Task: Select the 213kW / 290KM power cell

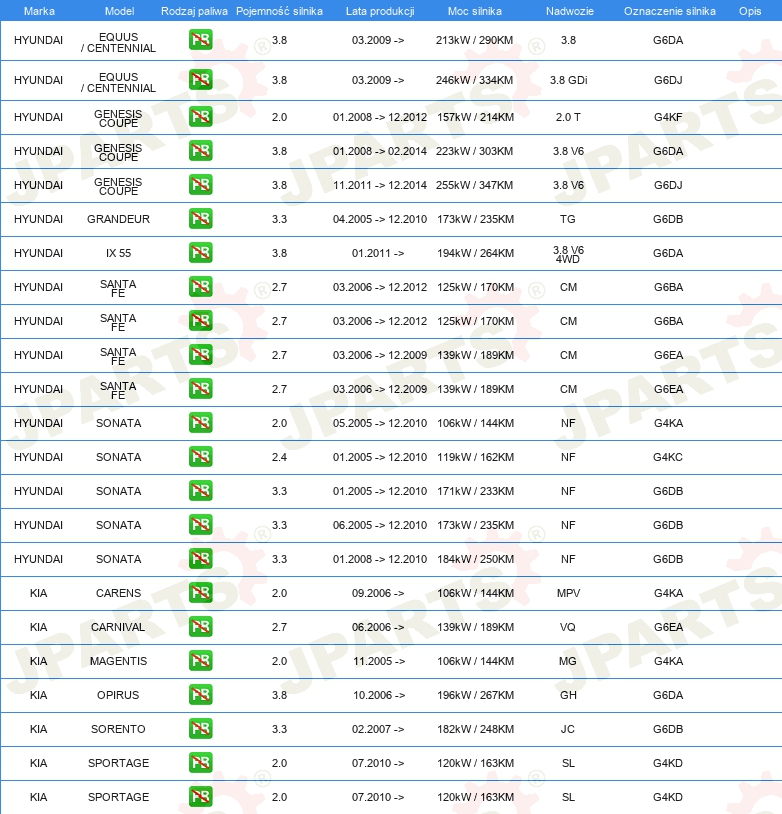Action: pos(475,40)
